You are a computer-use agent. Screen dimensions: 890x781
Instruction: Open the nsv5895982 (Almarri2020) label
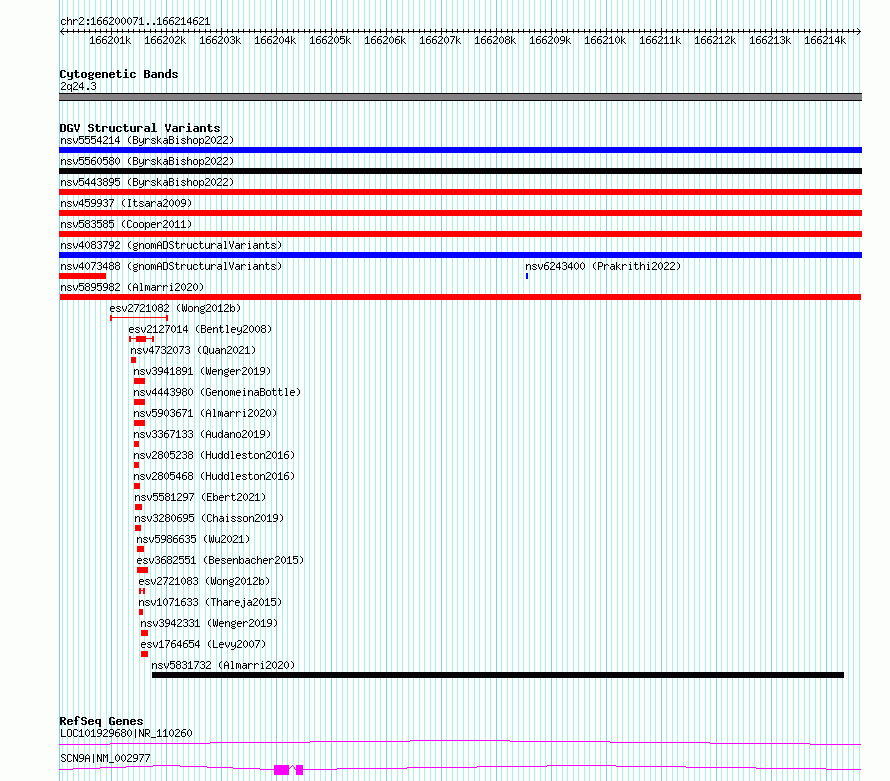pos(132,287)
